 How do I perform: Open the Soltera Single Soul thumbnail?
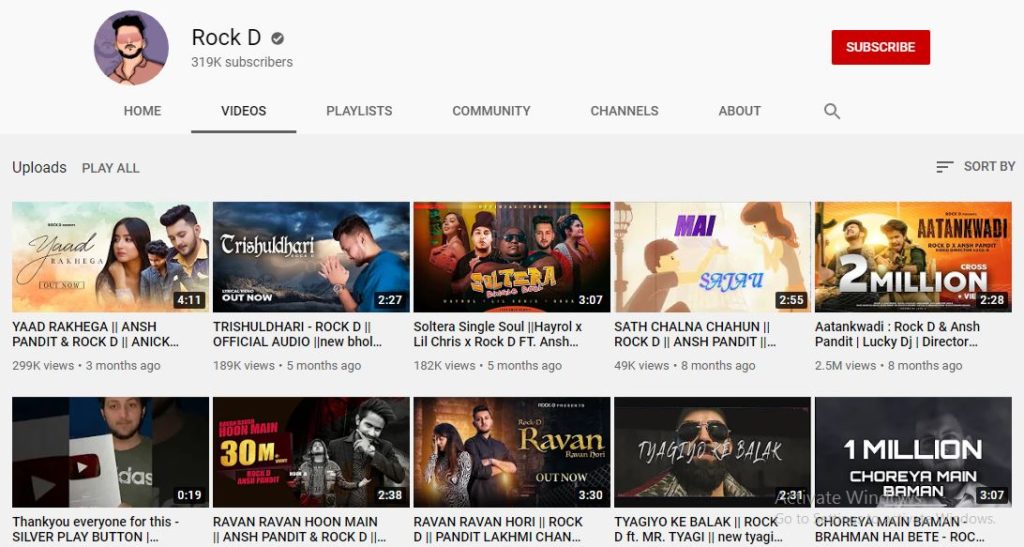512,257
